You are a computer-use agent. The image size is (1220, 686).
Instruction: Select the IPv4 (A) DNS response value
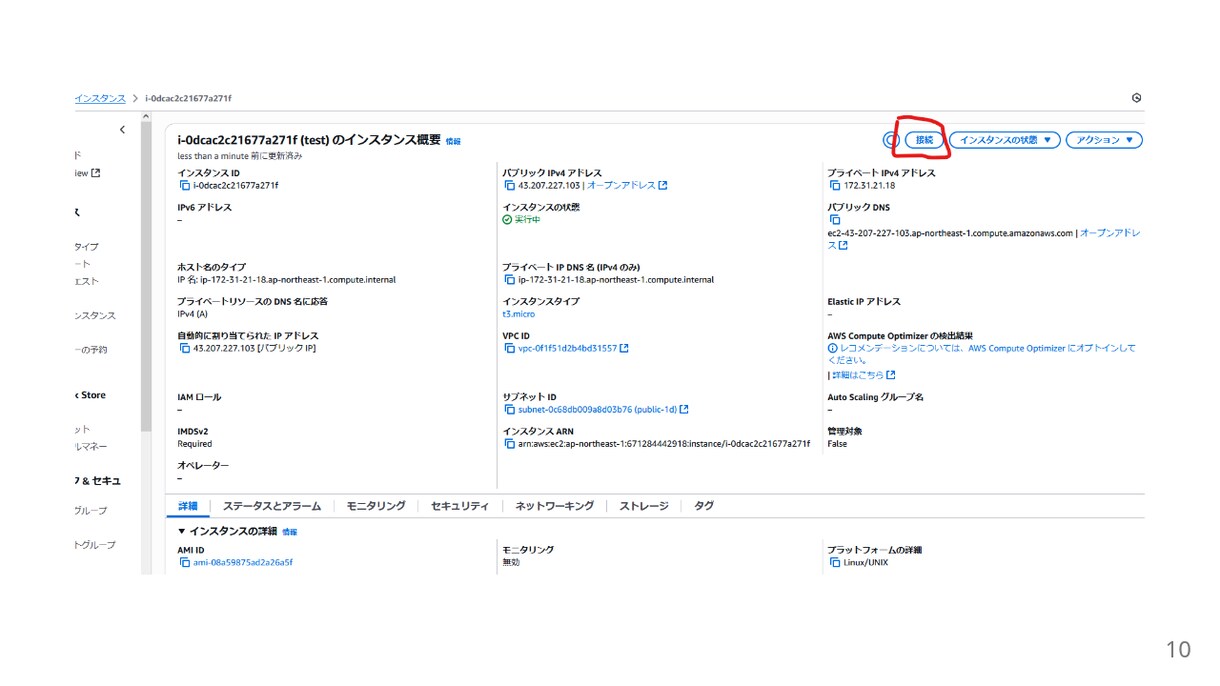192,314
